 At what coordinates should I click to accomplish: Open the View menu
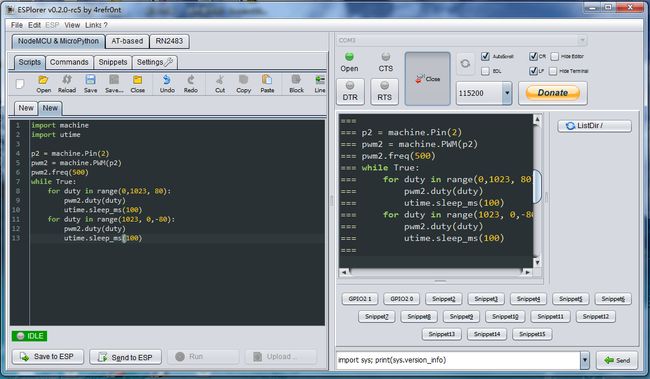click(72, 25)
